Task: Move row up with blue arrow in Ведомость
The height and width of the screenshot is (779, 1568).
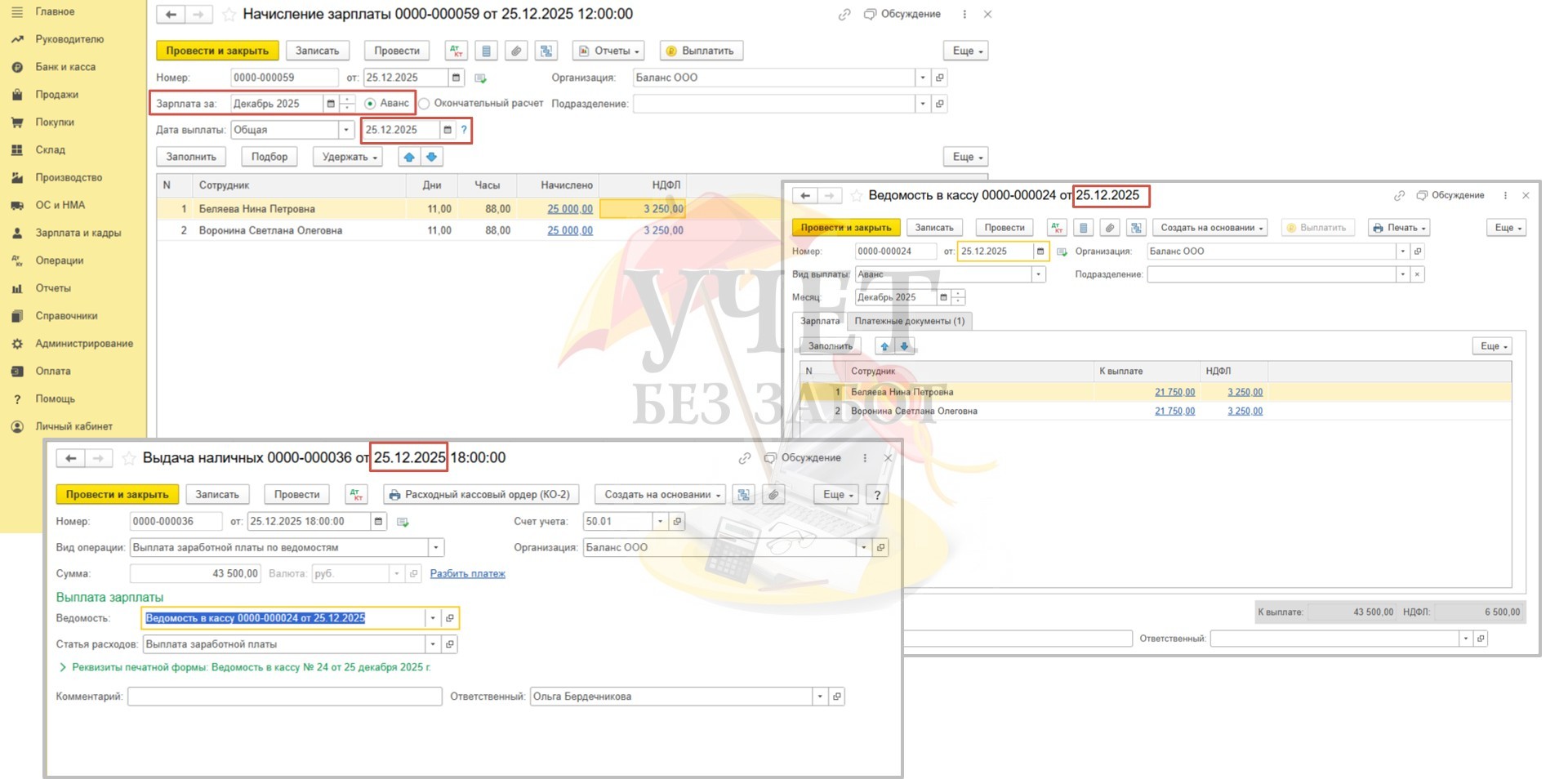Action: coord(884,346)
